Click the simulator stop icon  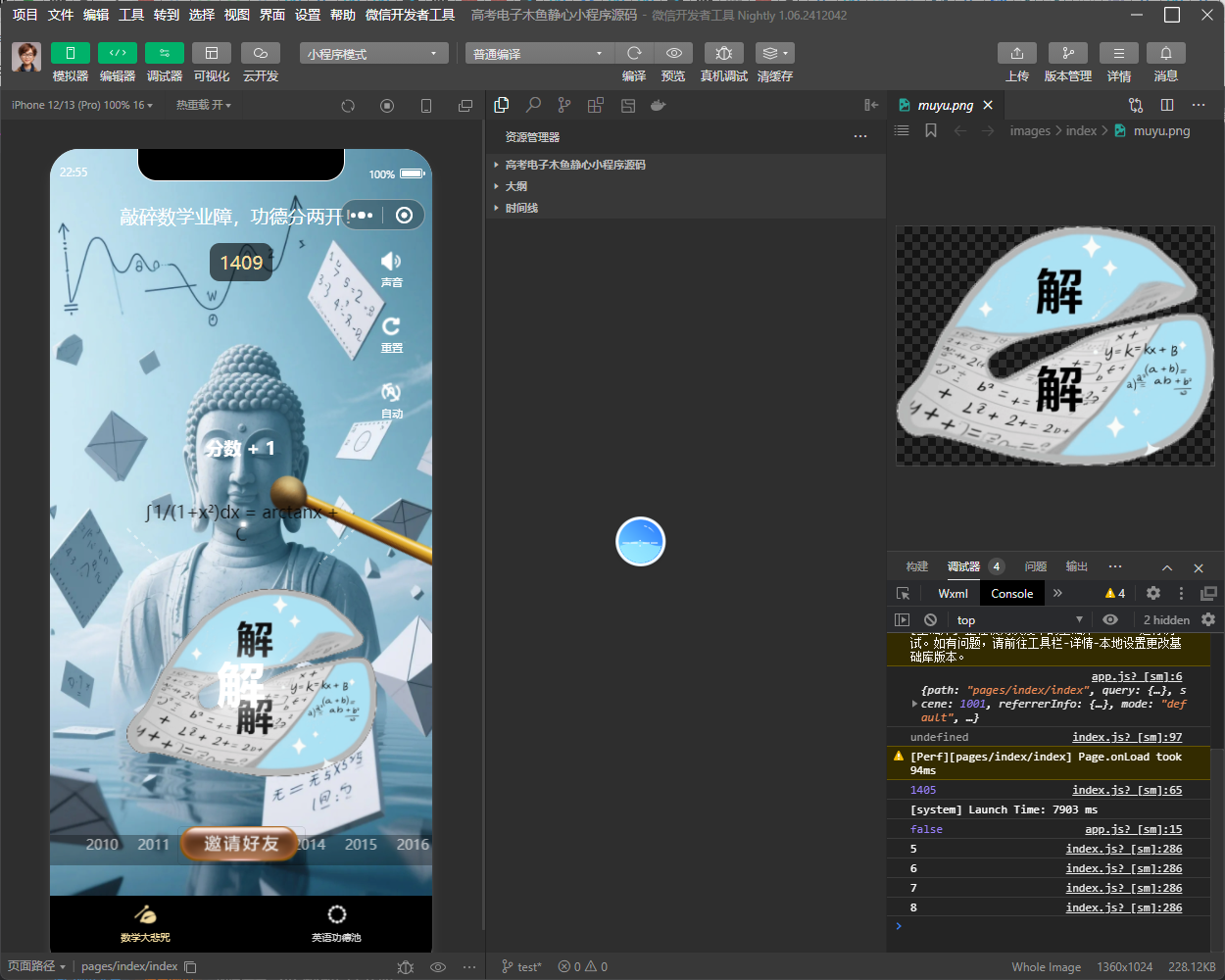(x=387, y=106)
